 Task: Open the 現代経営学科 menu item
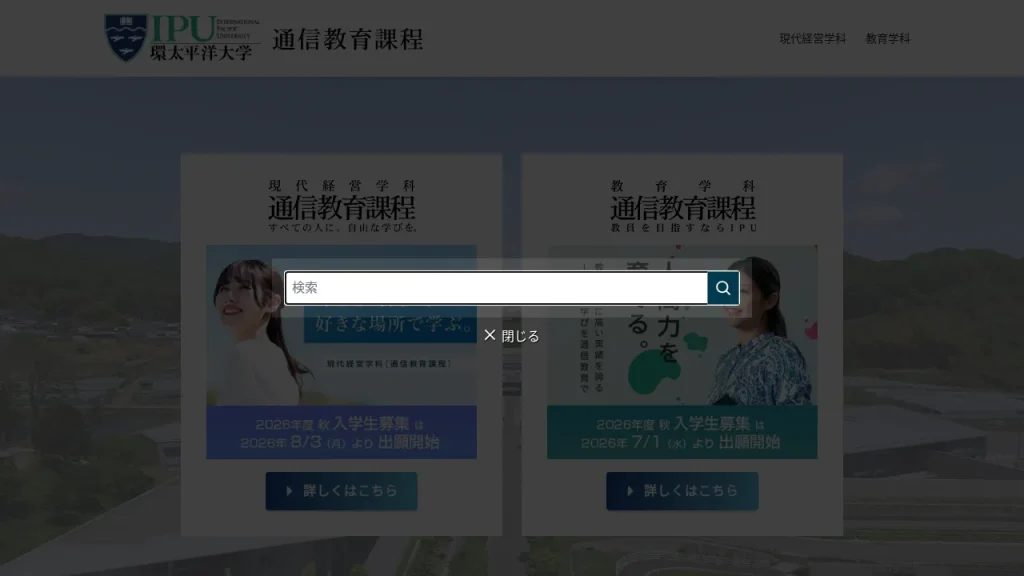pyautogui.click(x=812, y=39)
